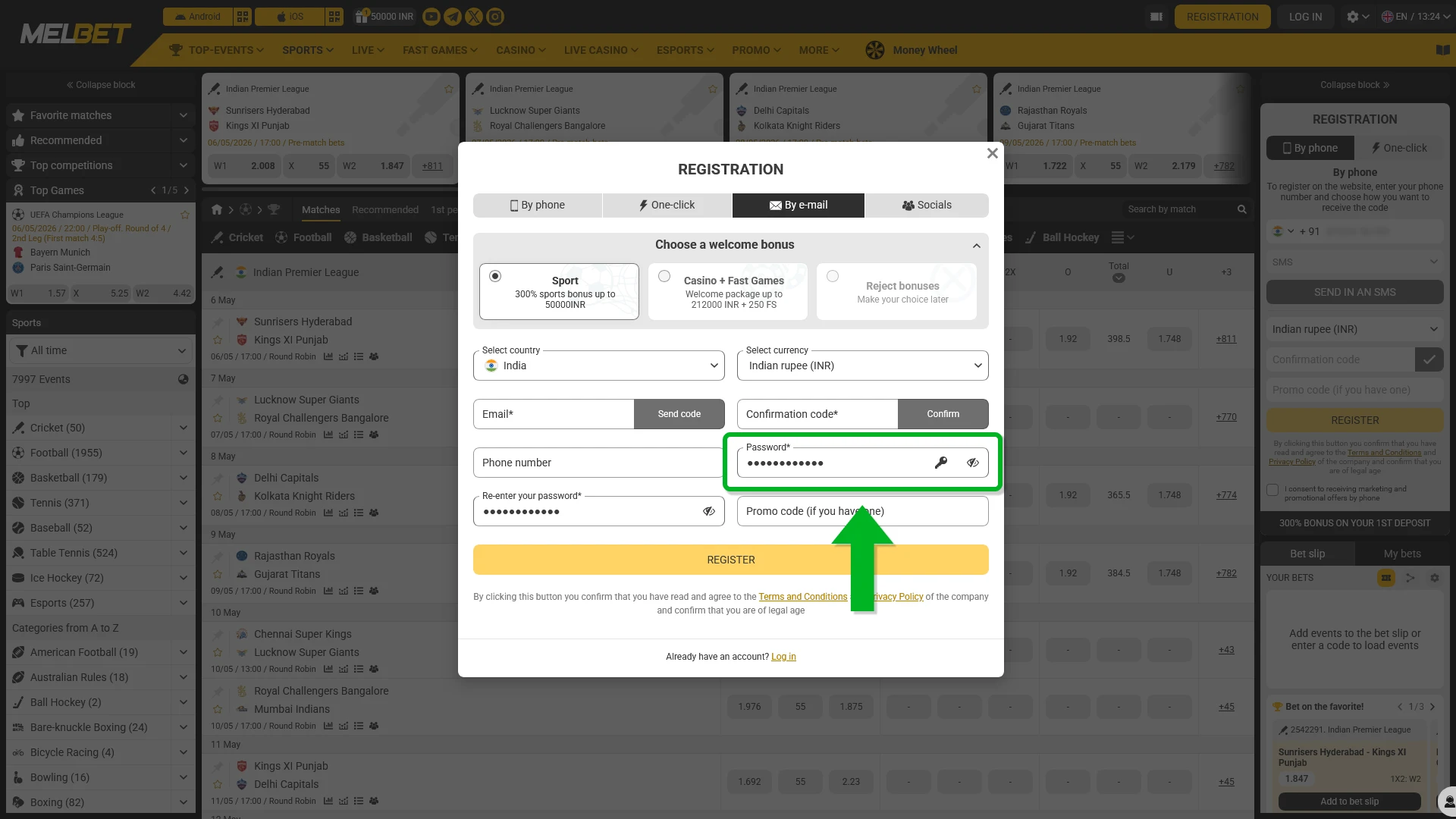Click Add to bet slip button
The height and width of the screenshot is (819, 1456).
click(1350, 802)
